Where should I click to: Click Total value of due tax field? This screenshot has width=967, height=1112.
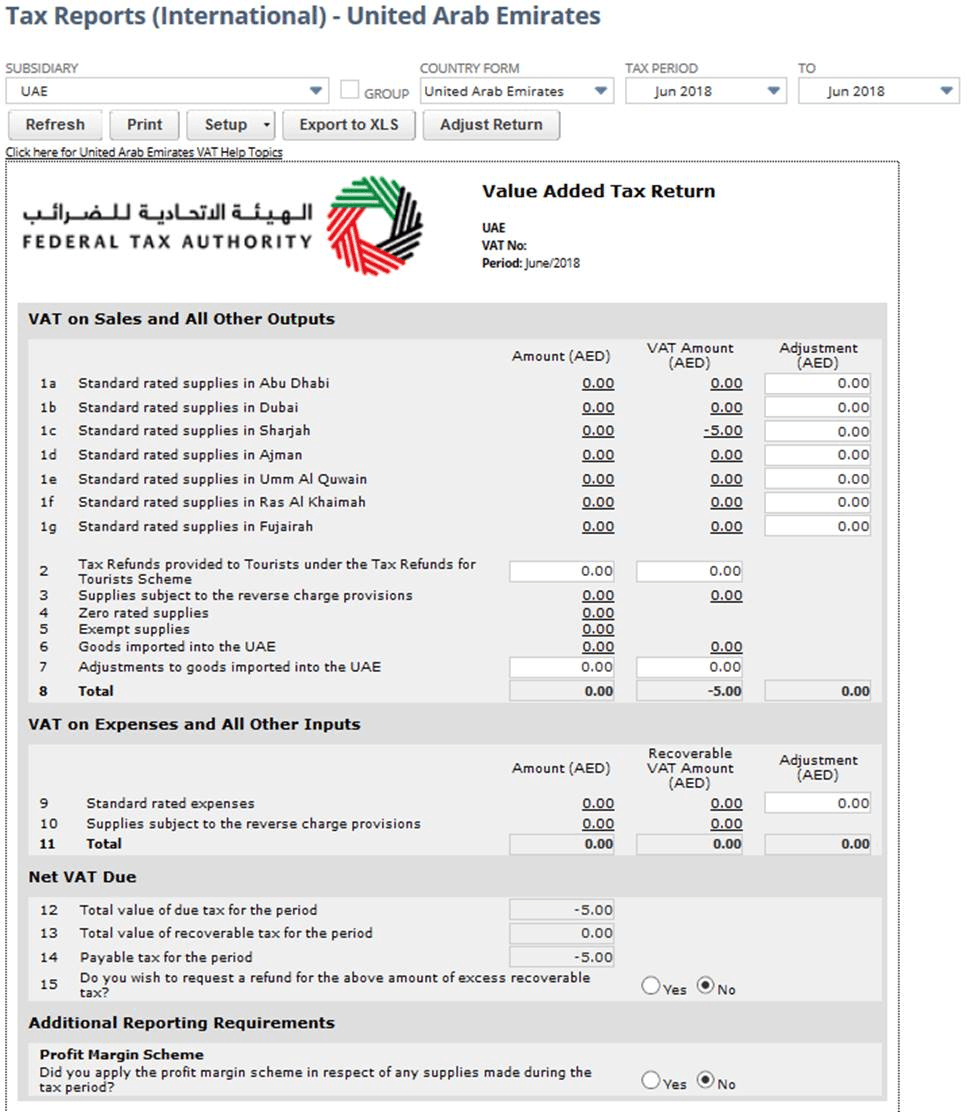pos(561,910)
